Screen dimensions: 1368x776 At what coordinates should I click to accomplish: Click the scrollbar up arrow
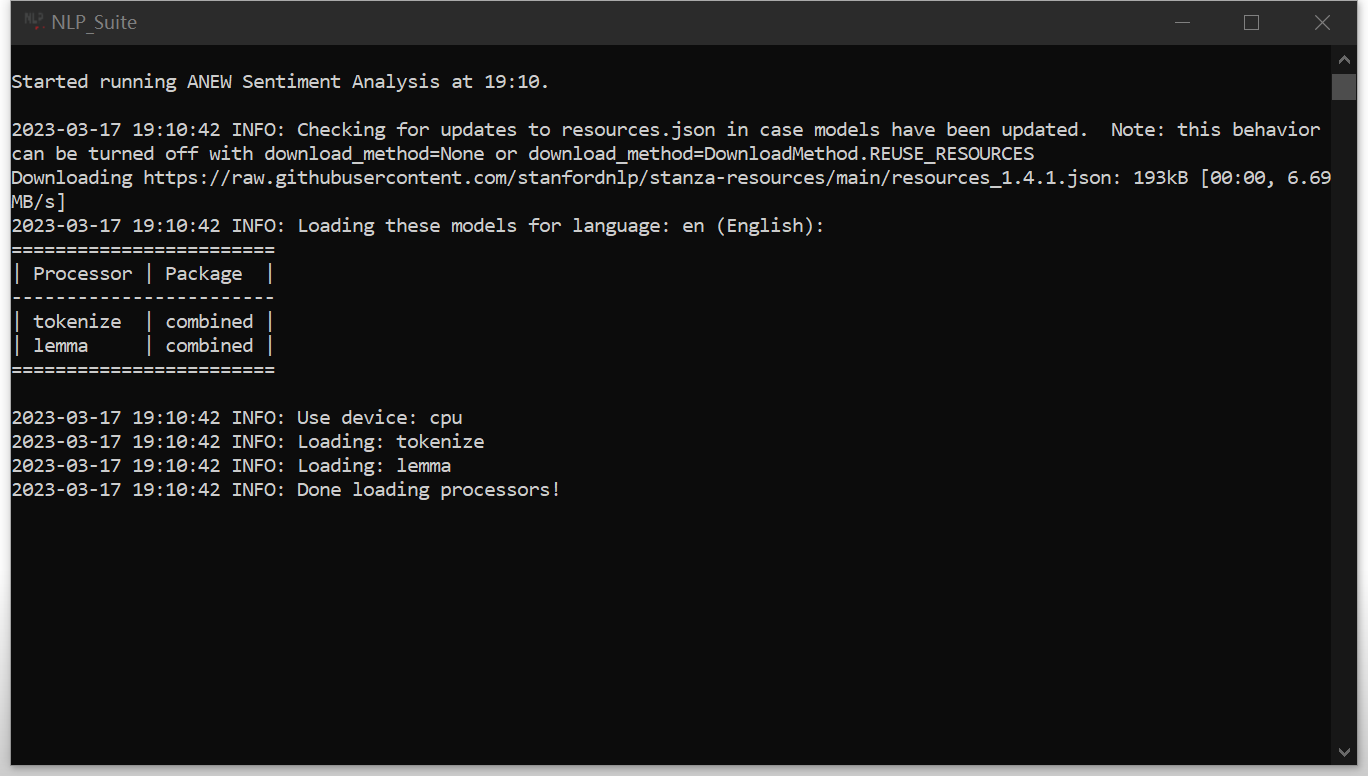coord(1344,58)
